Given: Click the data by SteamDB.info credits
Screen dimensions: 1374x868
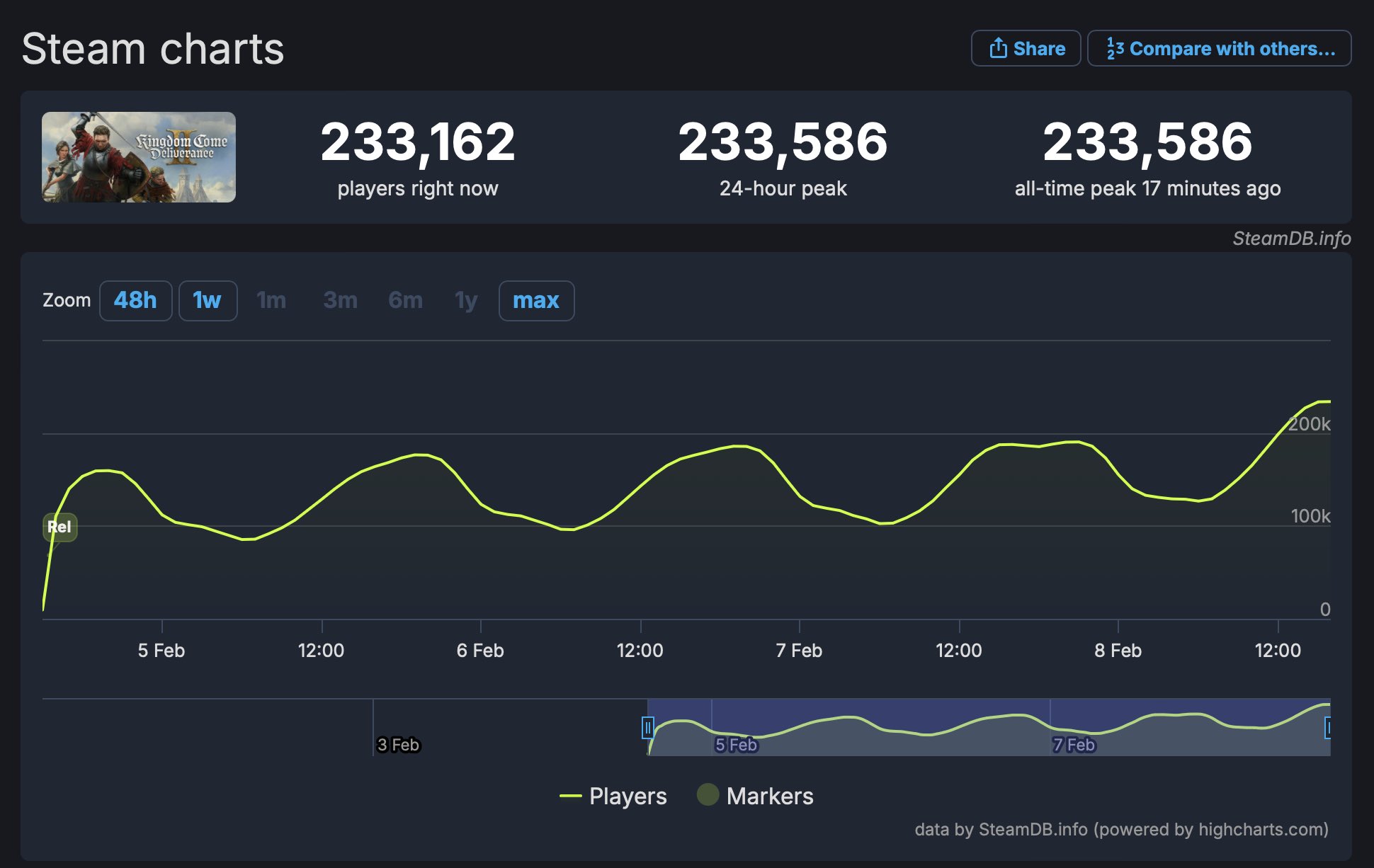Looking at the screenshot, I should (x=1121, y=829).
